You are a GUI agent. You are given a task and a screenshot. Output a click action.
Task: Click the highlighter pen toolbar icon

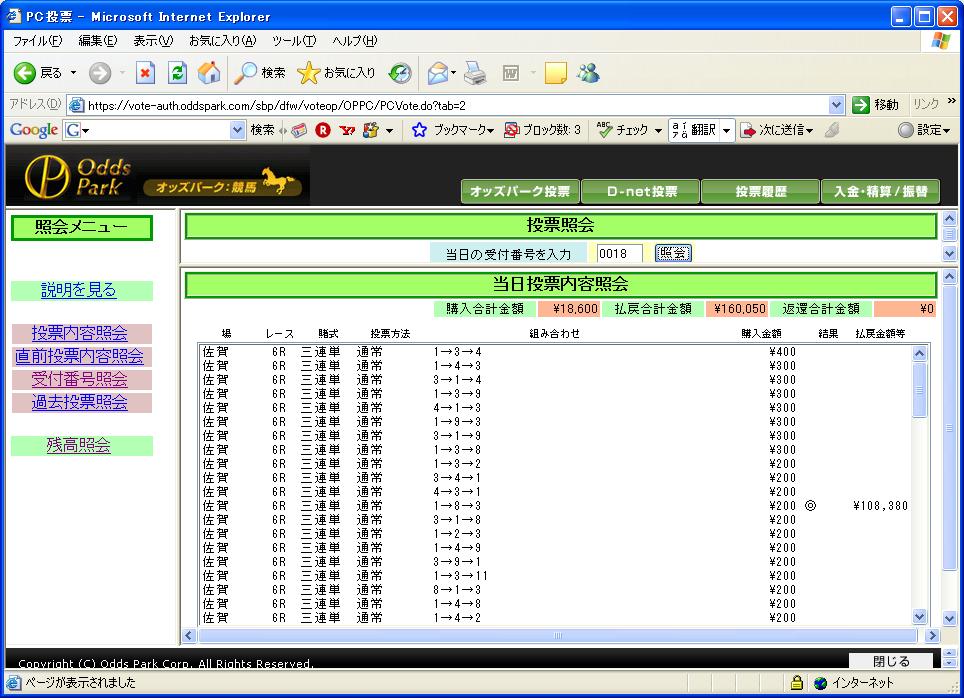point(832,130)
